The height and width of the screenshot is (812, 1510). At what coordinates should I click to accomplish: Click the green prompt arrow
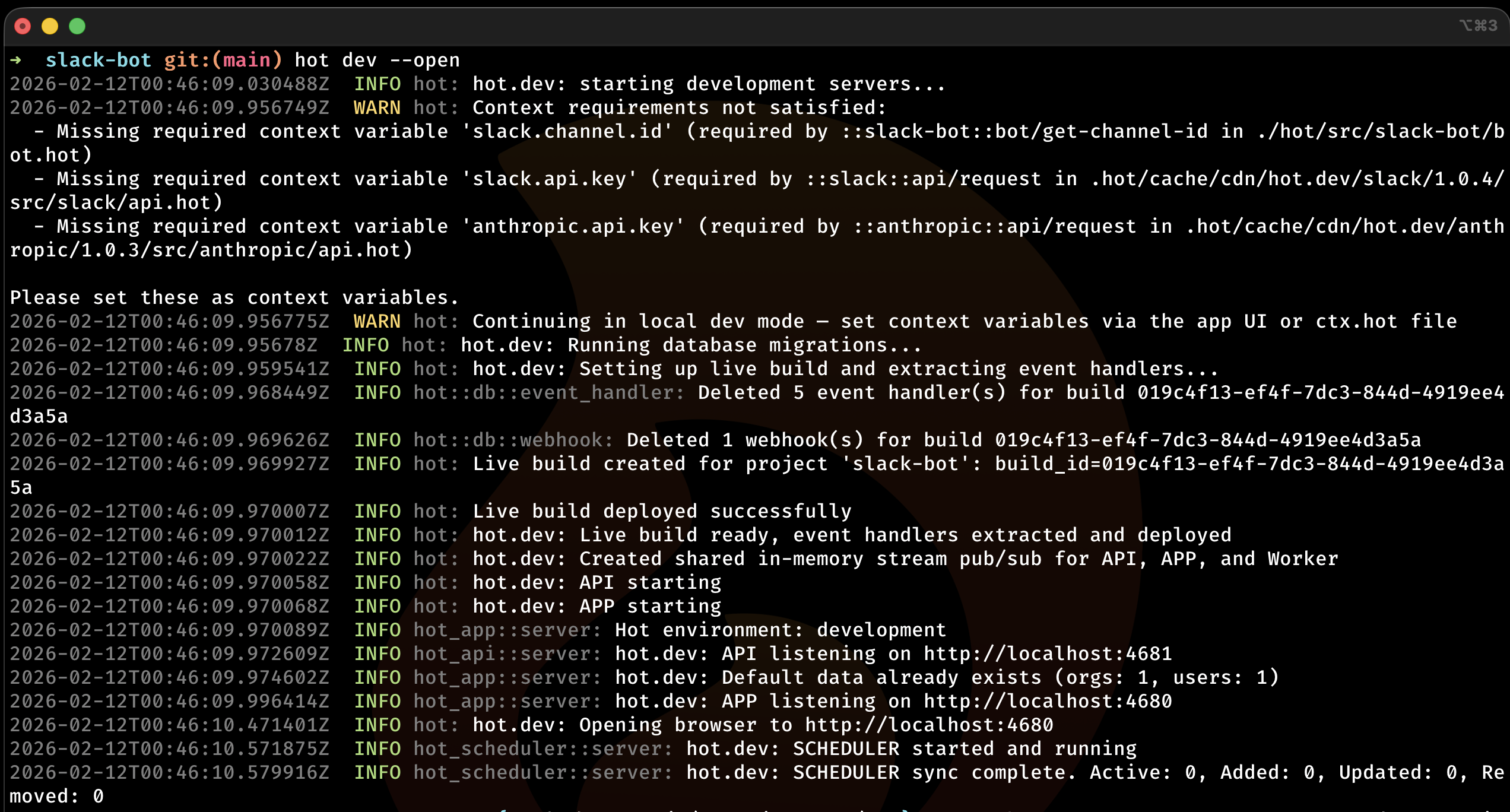click(x=16, y=60)
